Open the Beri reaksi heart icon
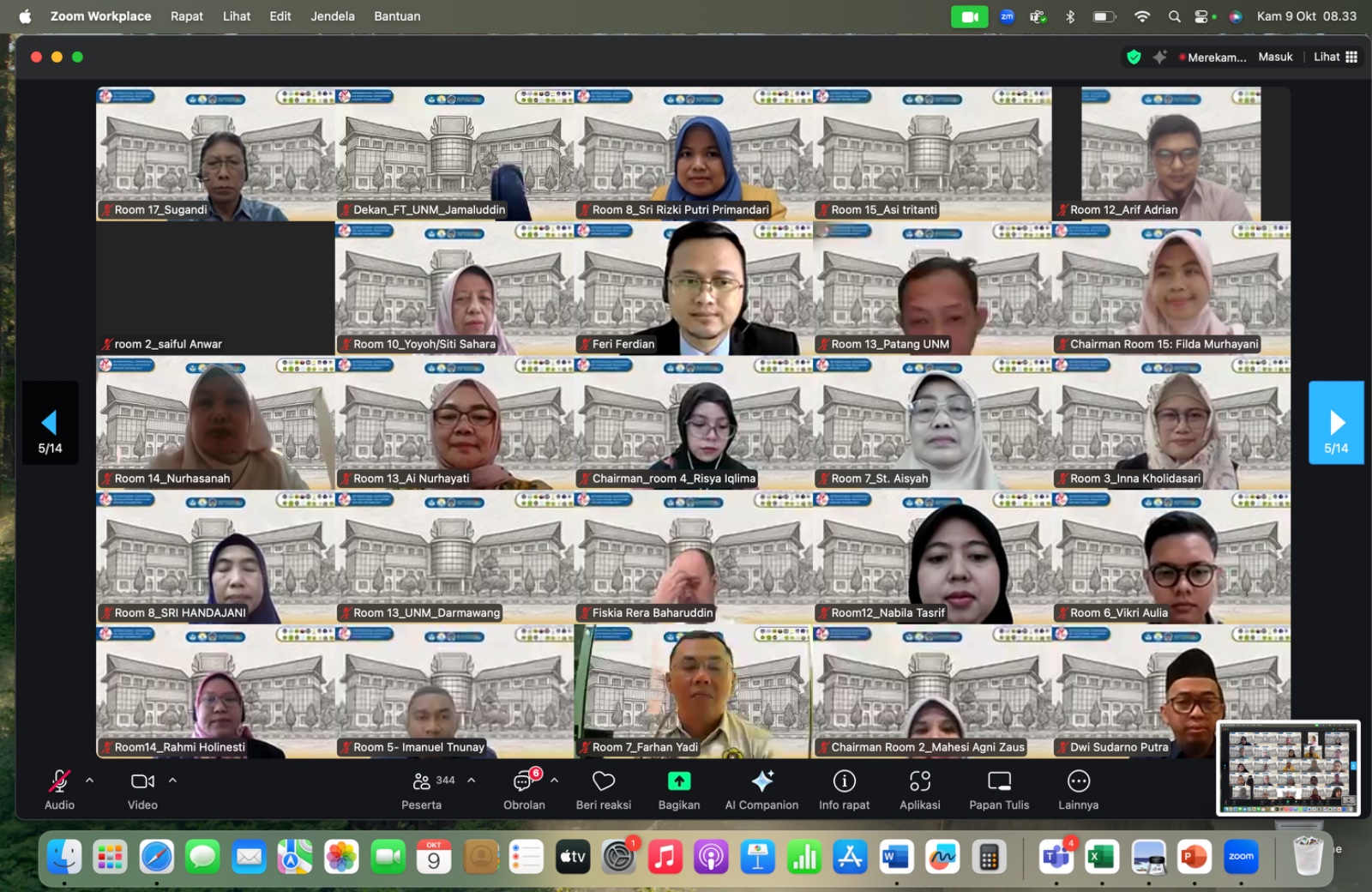The height and width of the screenshot is (892, 1372). pyautogui.click(x=604, y=781)
